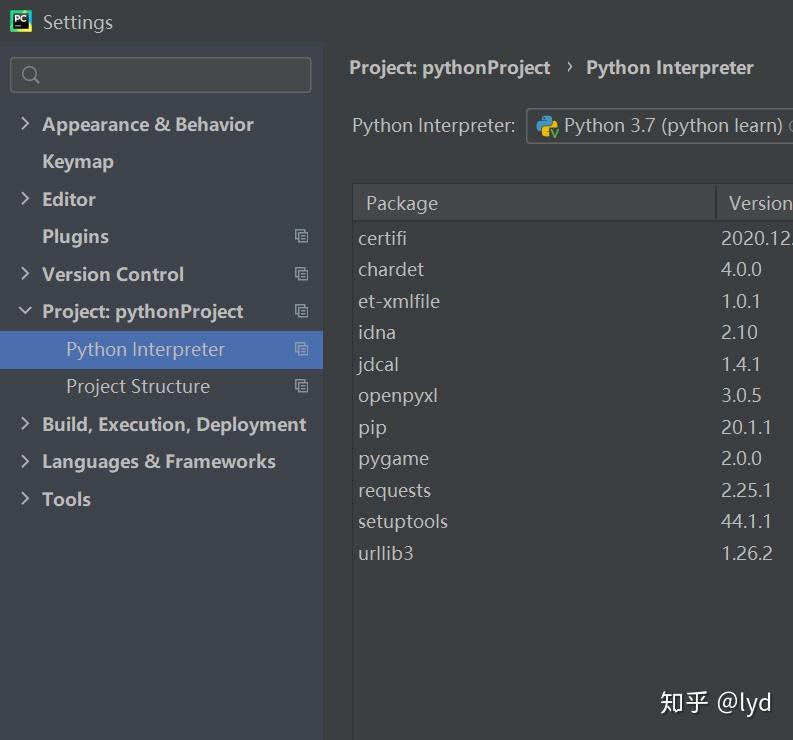Screen dimensions: 793x740
Task: Select the pygame package row
Action: [x=394, y=459]
